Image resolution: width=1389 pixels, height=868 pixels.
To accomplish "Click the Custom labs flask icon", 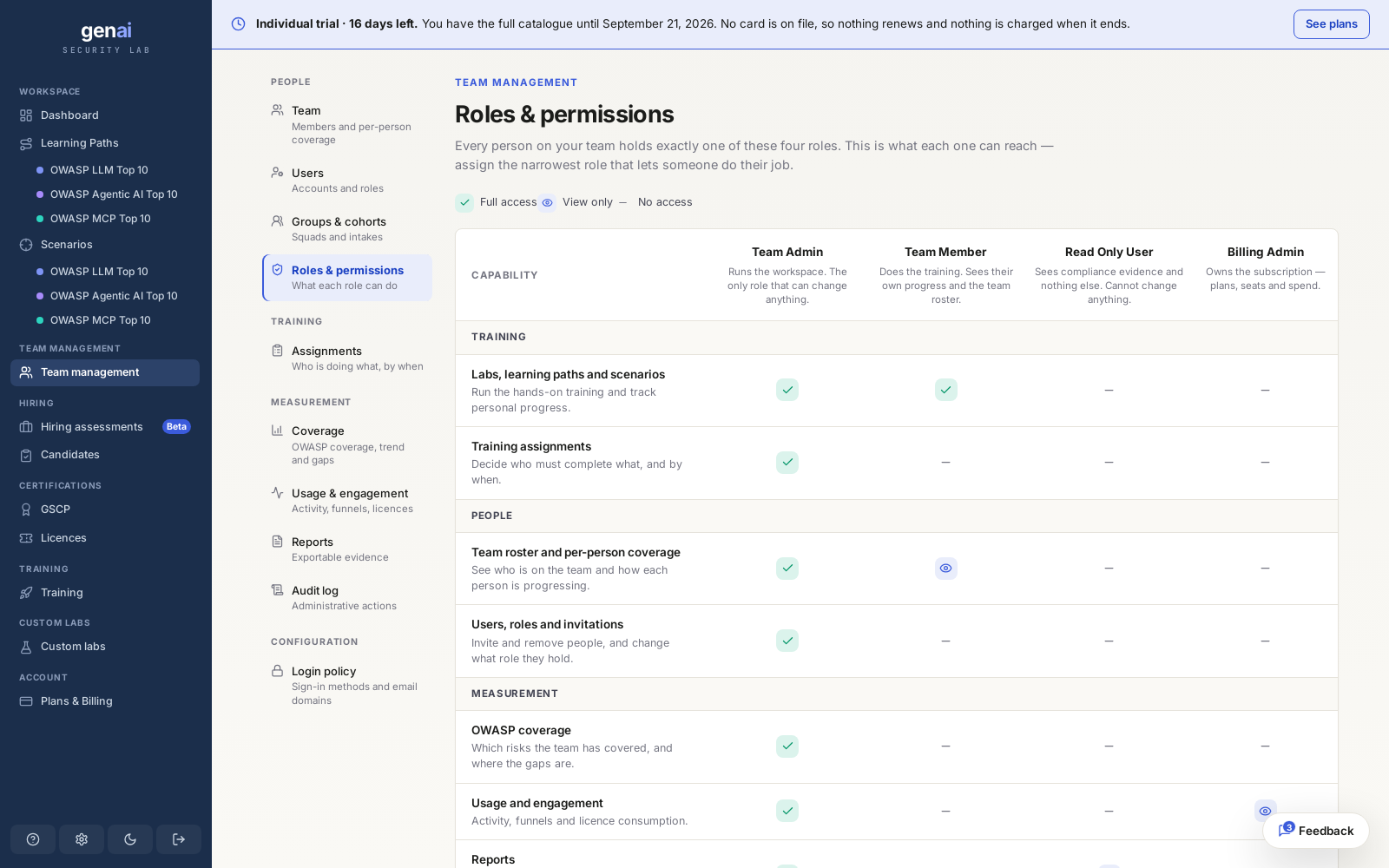I will coord(26,647).
